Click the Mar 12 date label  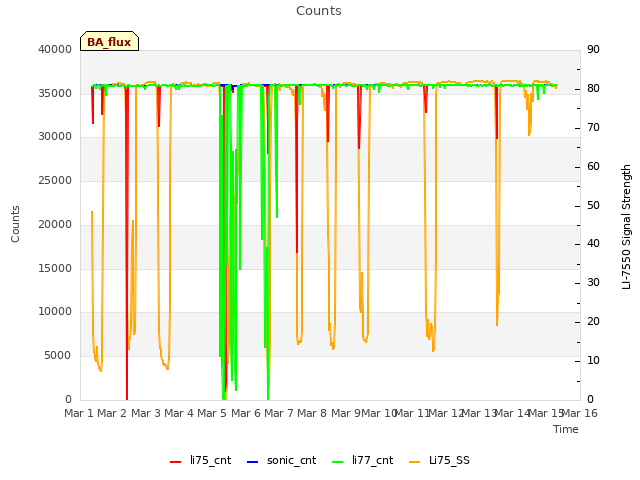coord(446,413)
